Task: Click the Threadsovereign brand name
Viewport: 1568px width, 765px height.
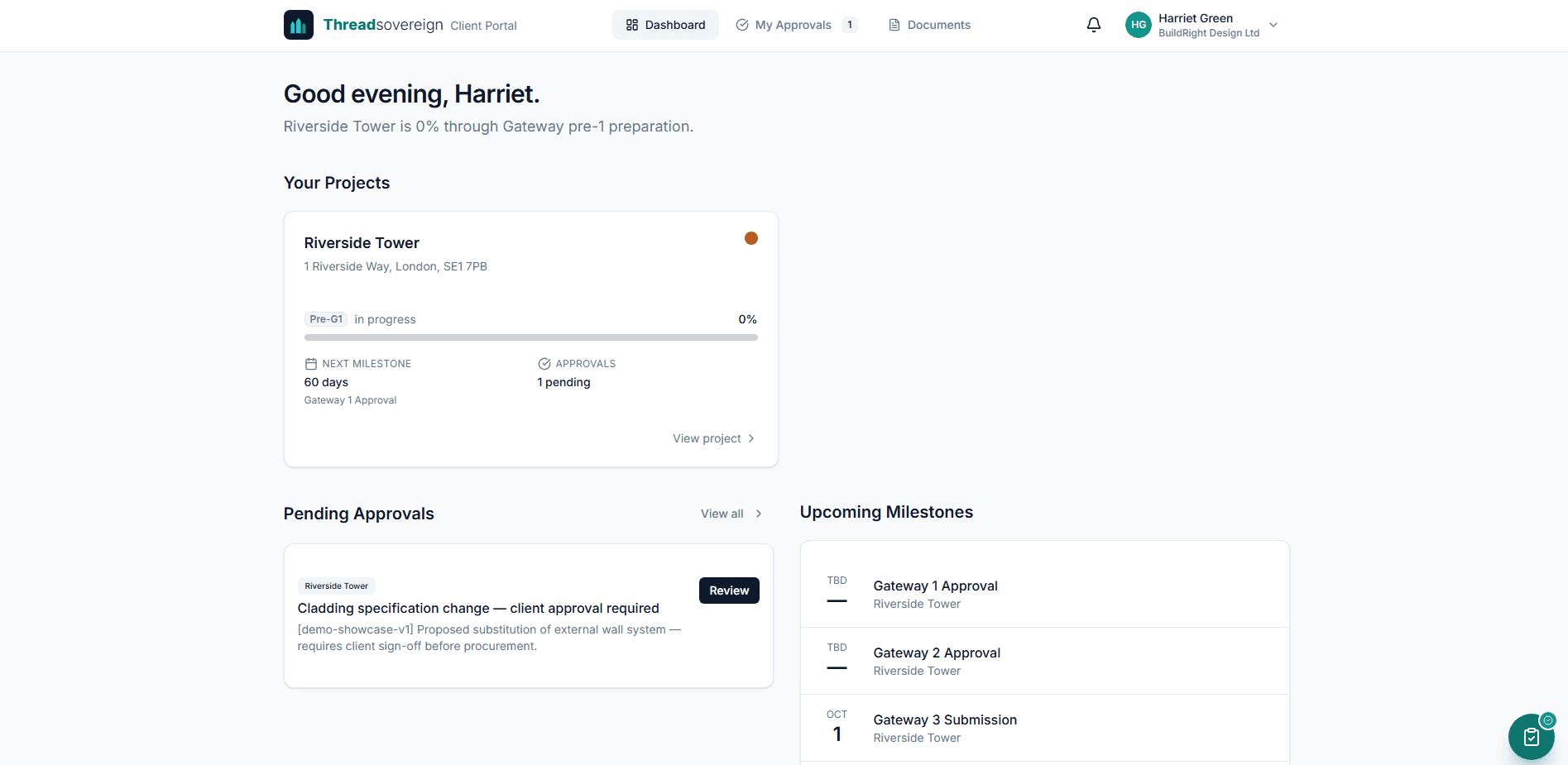Action: 383,25
